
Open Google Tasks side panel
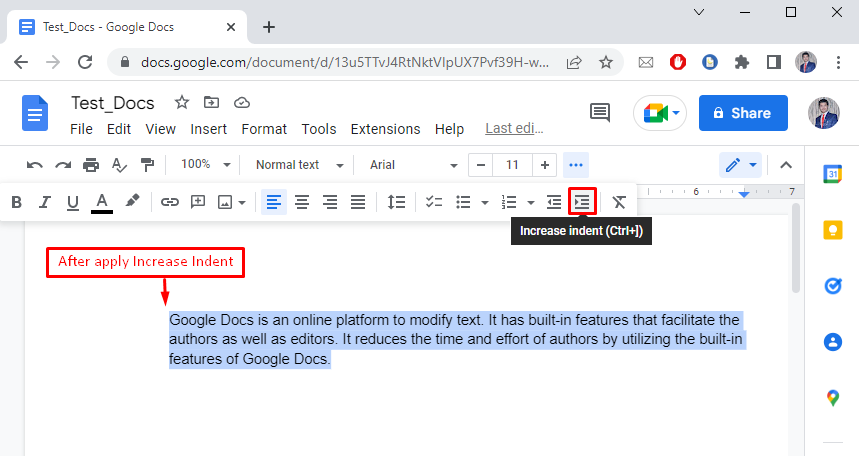(x=833, y=286)
